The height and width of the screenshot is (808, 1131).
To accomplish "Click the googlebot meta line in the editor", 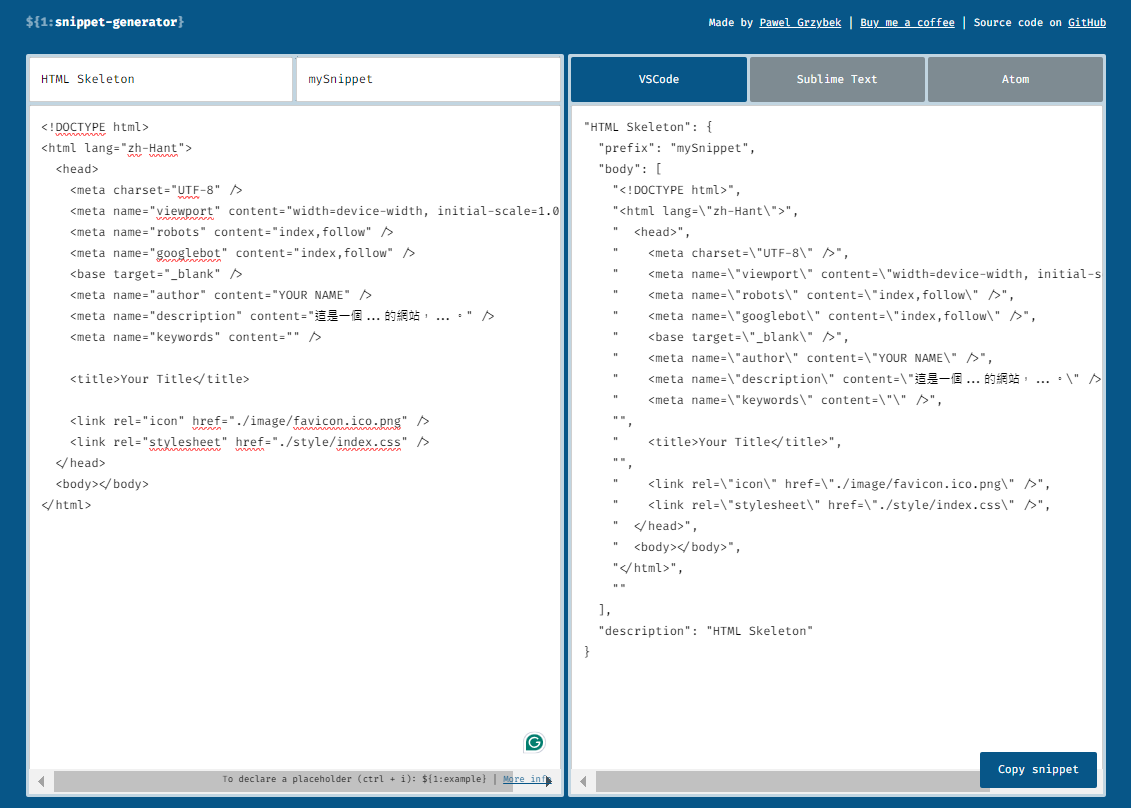I will (x=242, y=252).
